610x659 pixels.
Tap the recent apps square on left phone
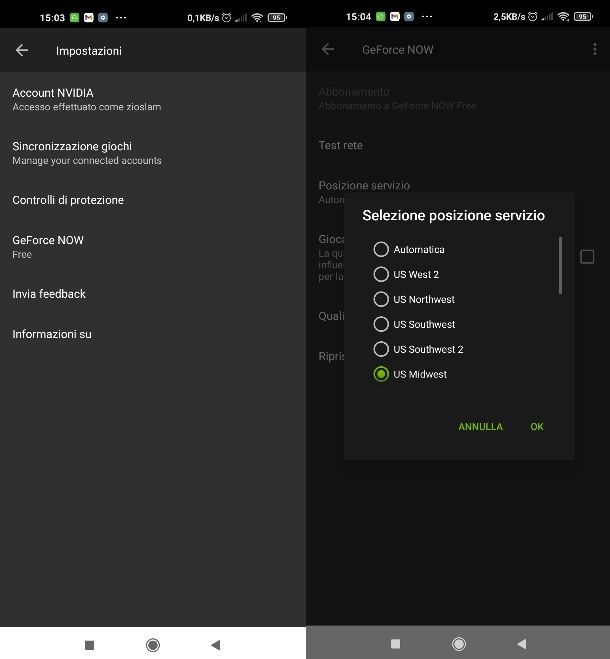tap(90, 644)
